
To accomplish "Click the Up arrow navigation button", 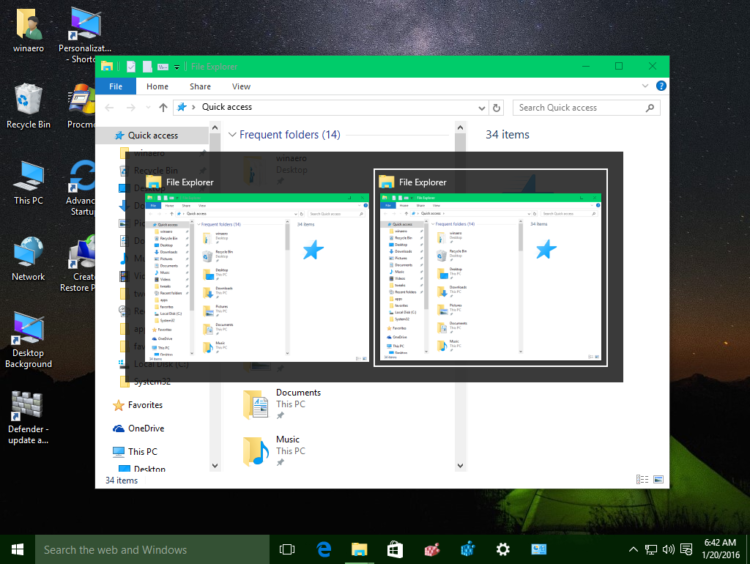I will [x=163, y=108].
